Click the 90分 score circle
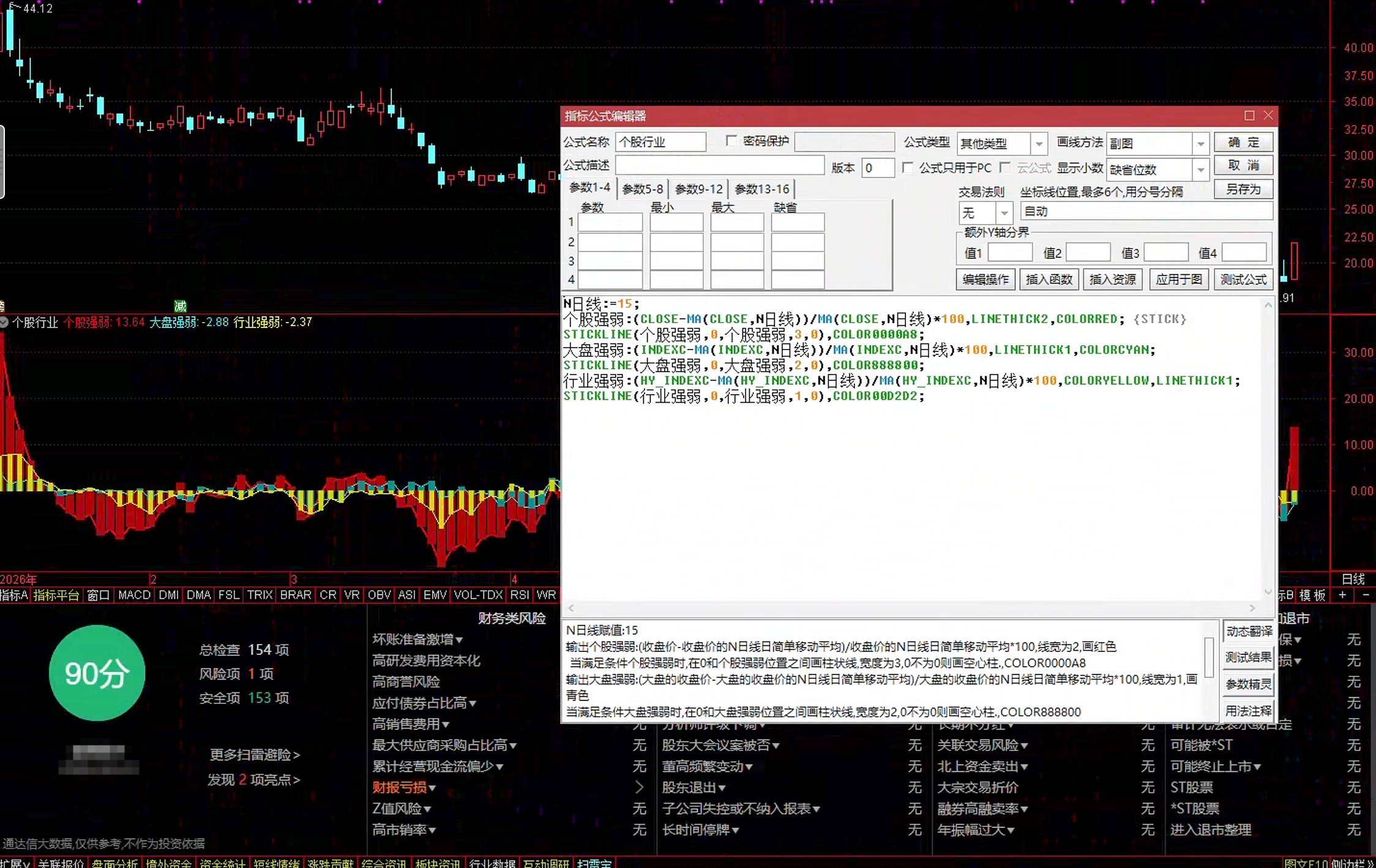 click(x=97, y=673)
